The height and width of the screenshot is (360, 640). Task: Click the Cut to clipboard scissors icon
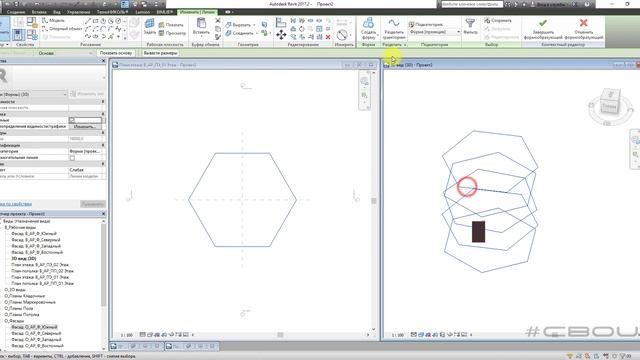(x=218, y=20)
